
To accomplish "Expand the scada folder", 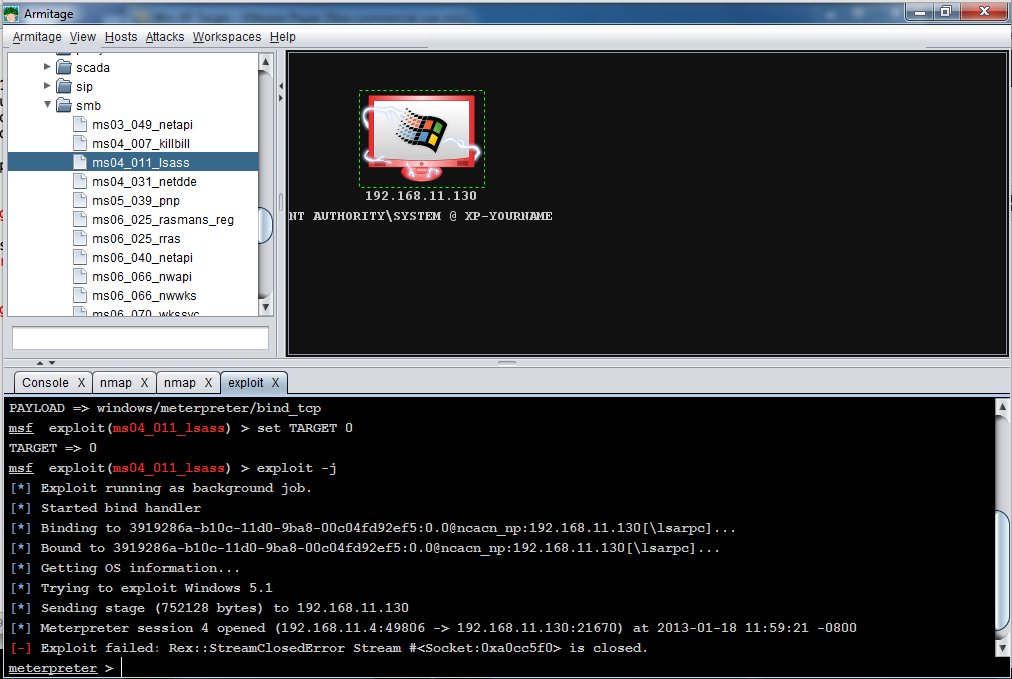I will (x=46, y=66).
